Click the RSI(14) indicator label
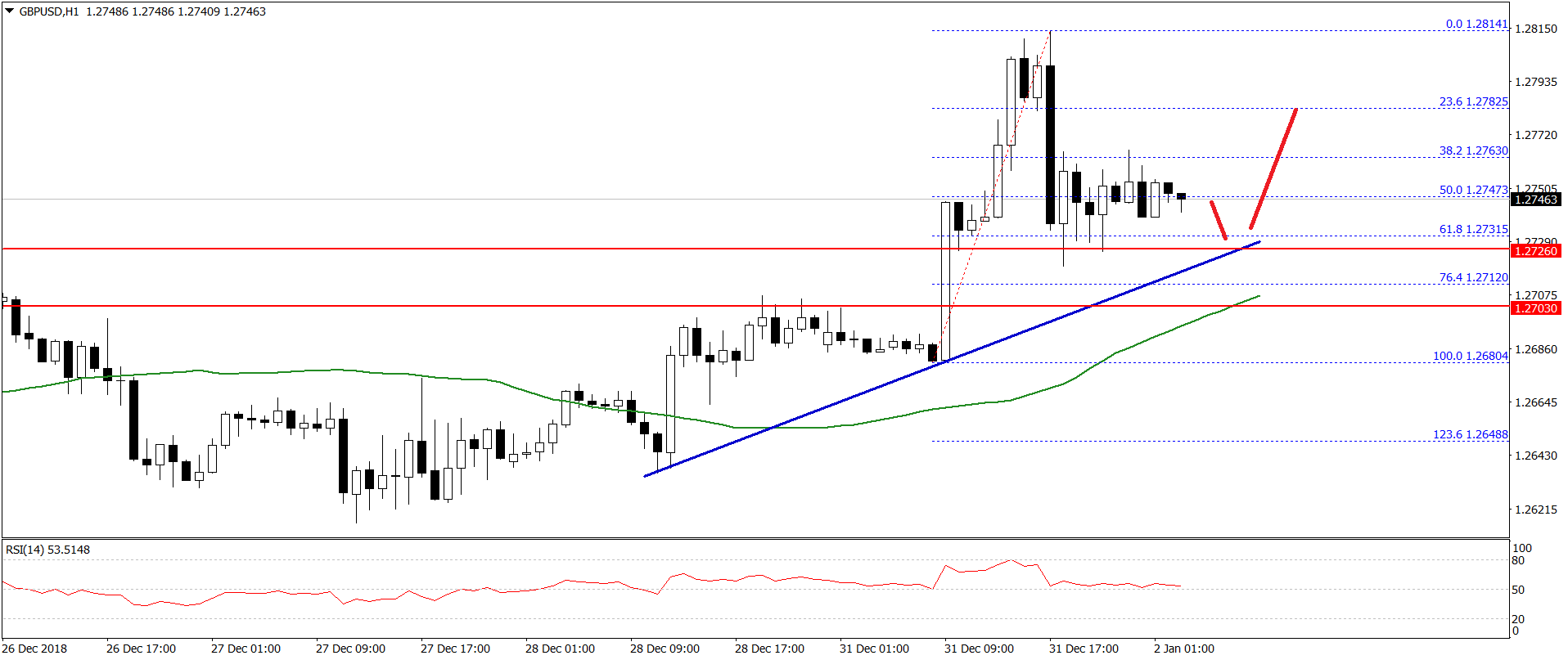Screen dimensions: 1568x660 [x=47, y=550]
